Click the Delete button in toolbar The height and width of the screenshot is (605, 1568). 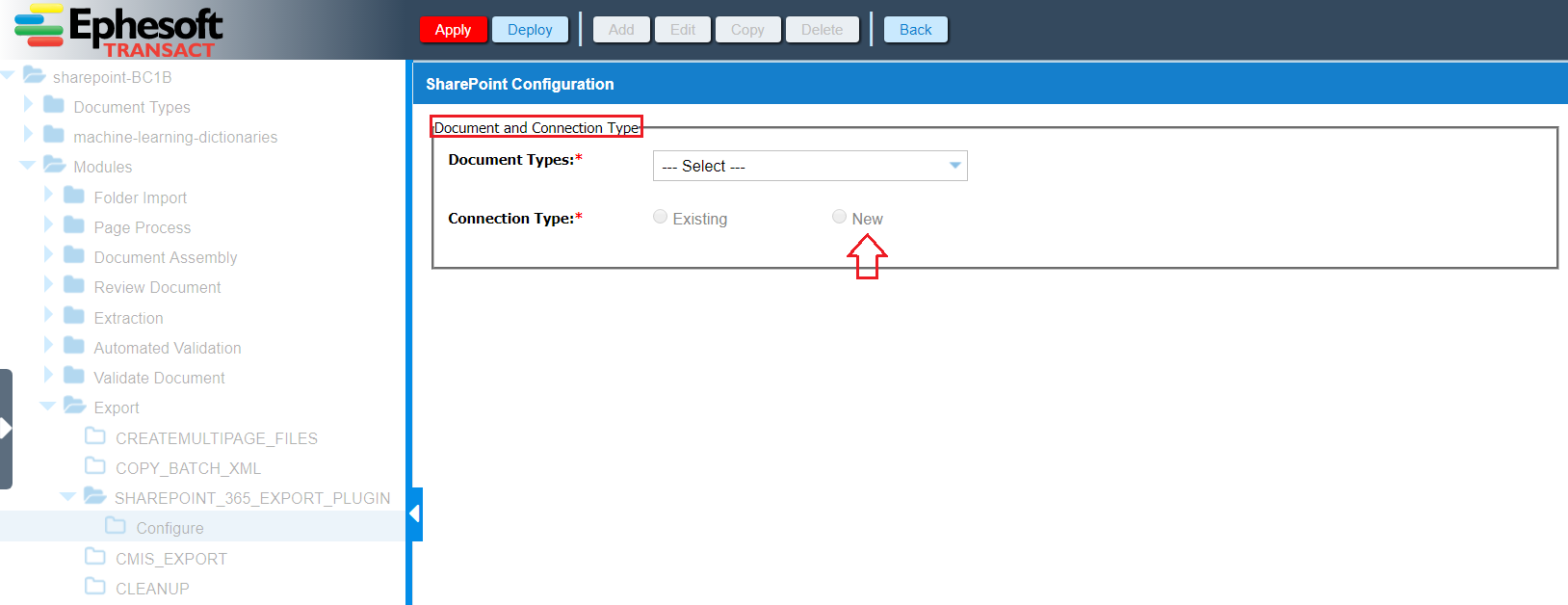point(822,30)
